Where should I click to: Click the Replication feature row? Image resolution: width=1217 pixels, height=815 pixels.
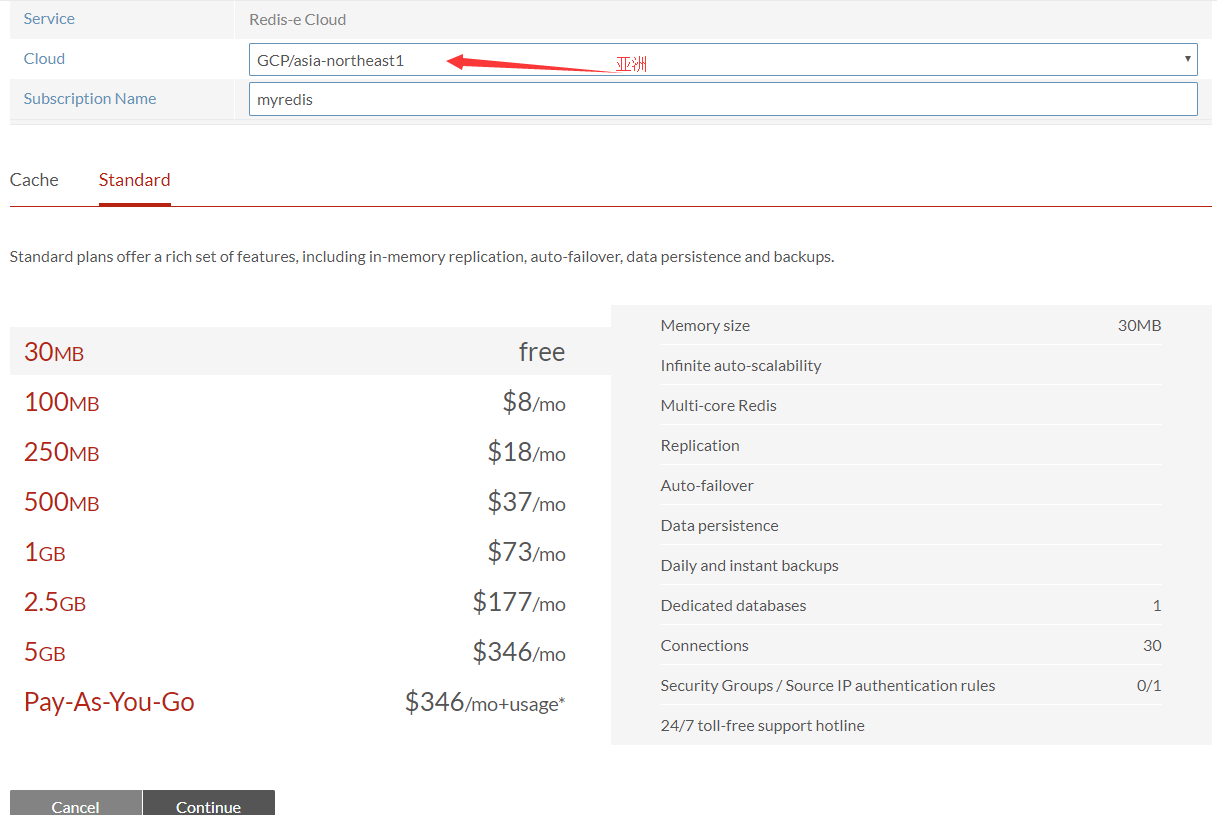tap(911, 445)
